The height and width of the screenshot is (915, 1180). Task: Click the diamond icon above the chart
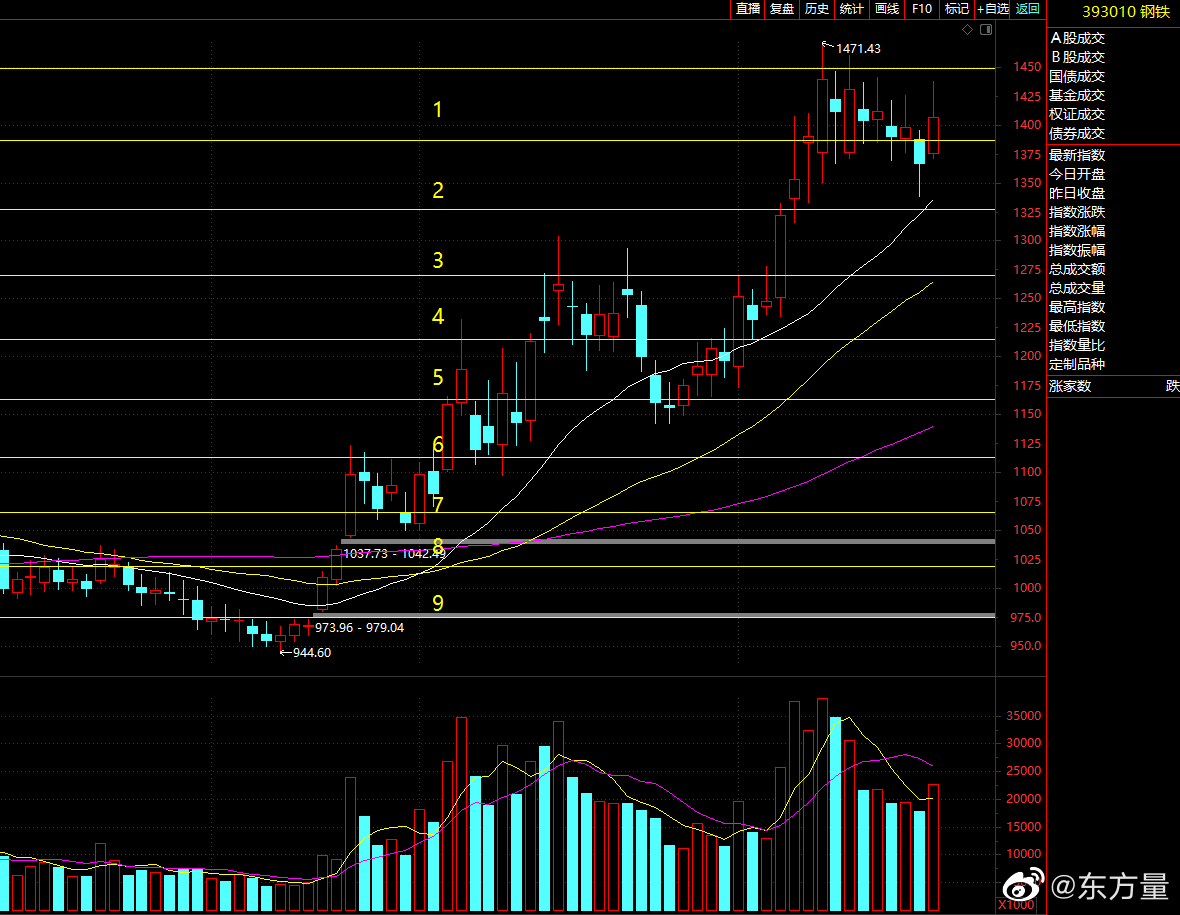967,30
